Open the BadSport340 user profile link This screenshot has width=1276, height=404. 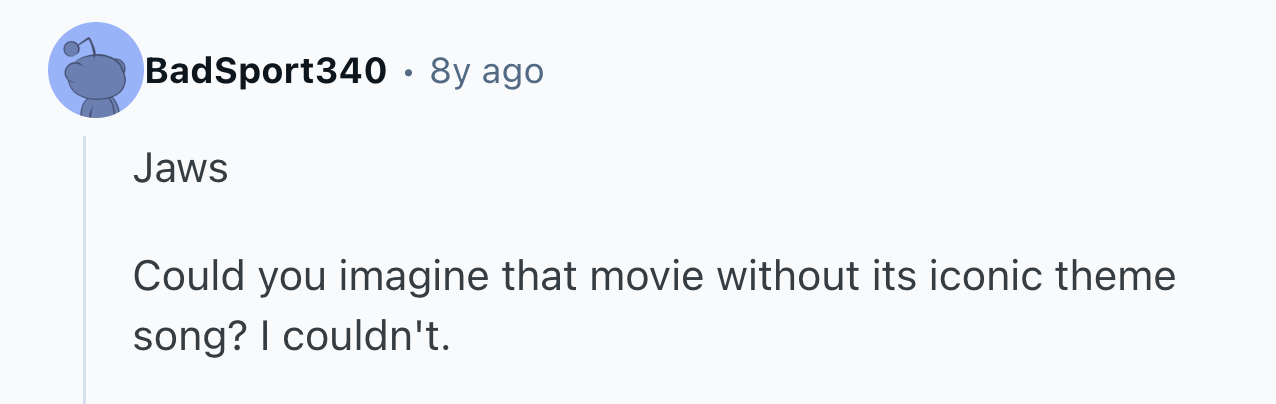(265, 71)
